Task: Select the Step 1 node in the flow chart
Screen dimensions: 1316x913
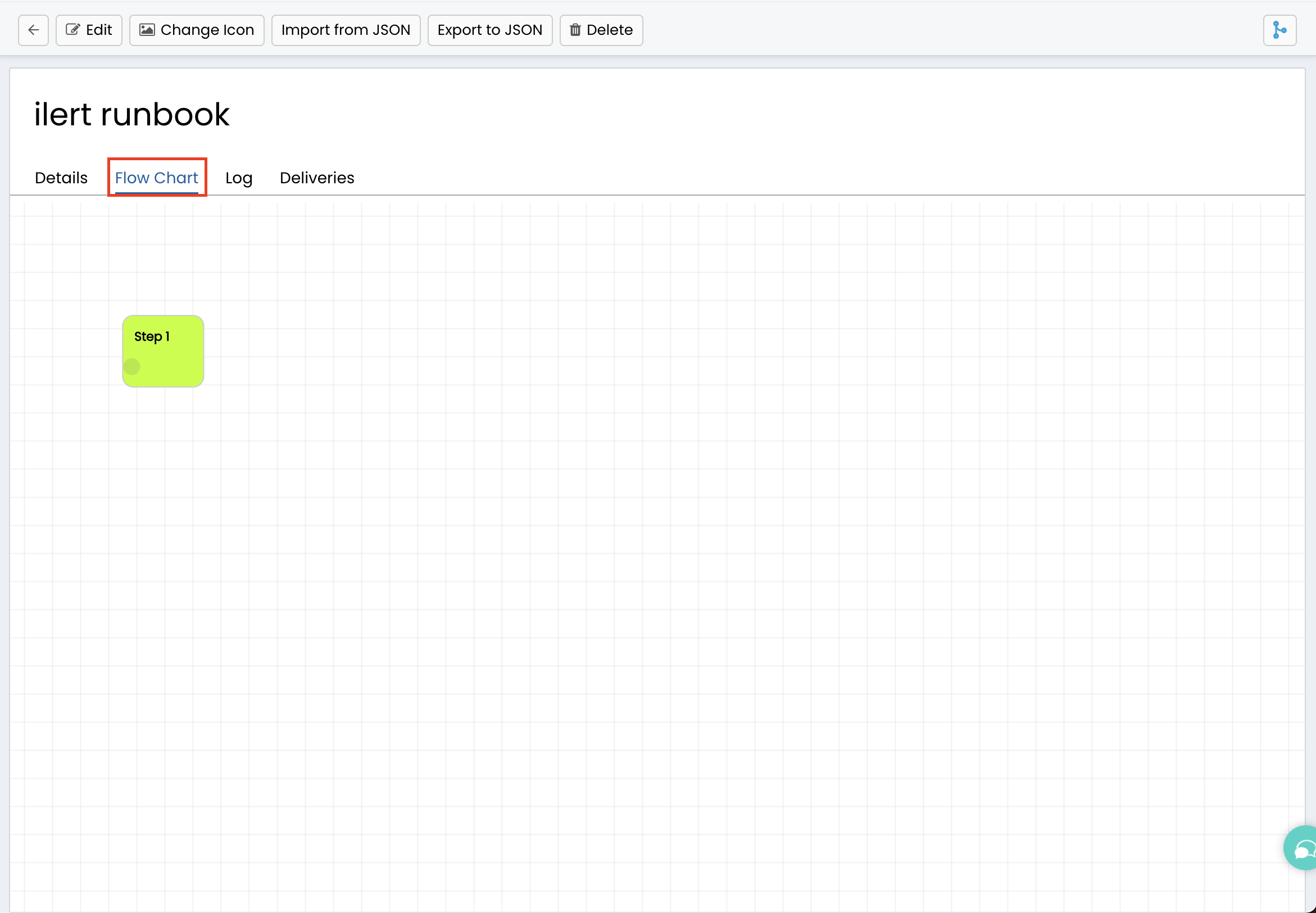Action: click(163, 351)
